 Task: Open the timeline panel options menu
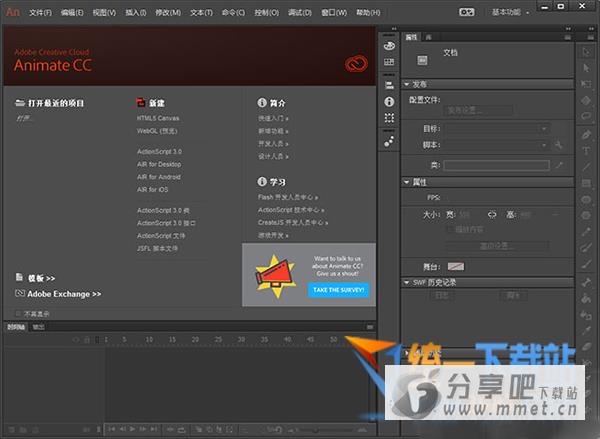[x=370, y=327]
